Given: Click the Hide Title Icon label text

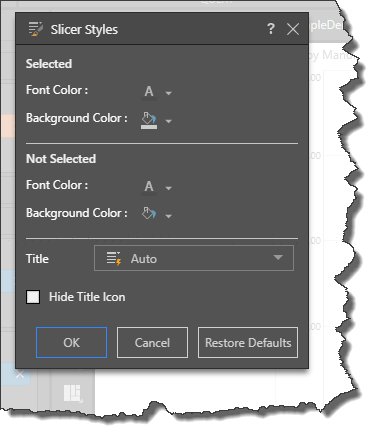Looking at the screenshot, I should 87,297.
